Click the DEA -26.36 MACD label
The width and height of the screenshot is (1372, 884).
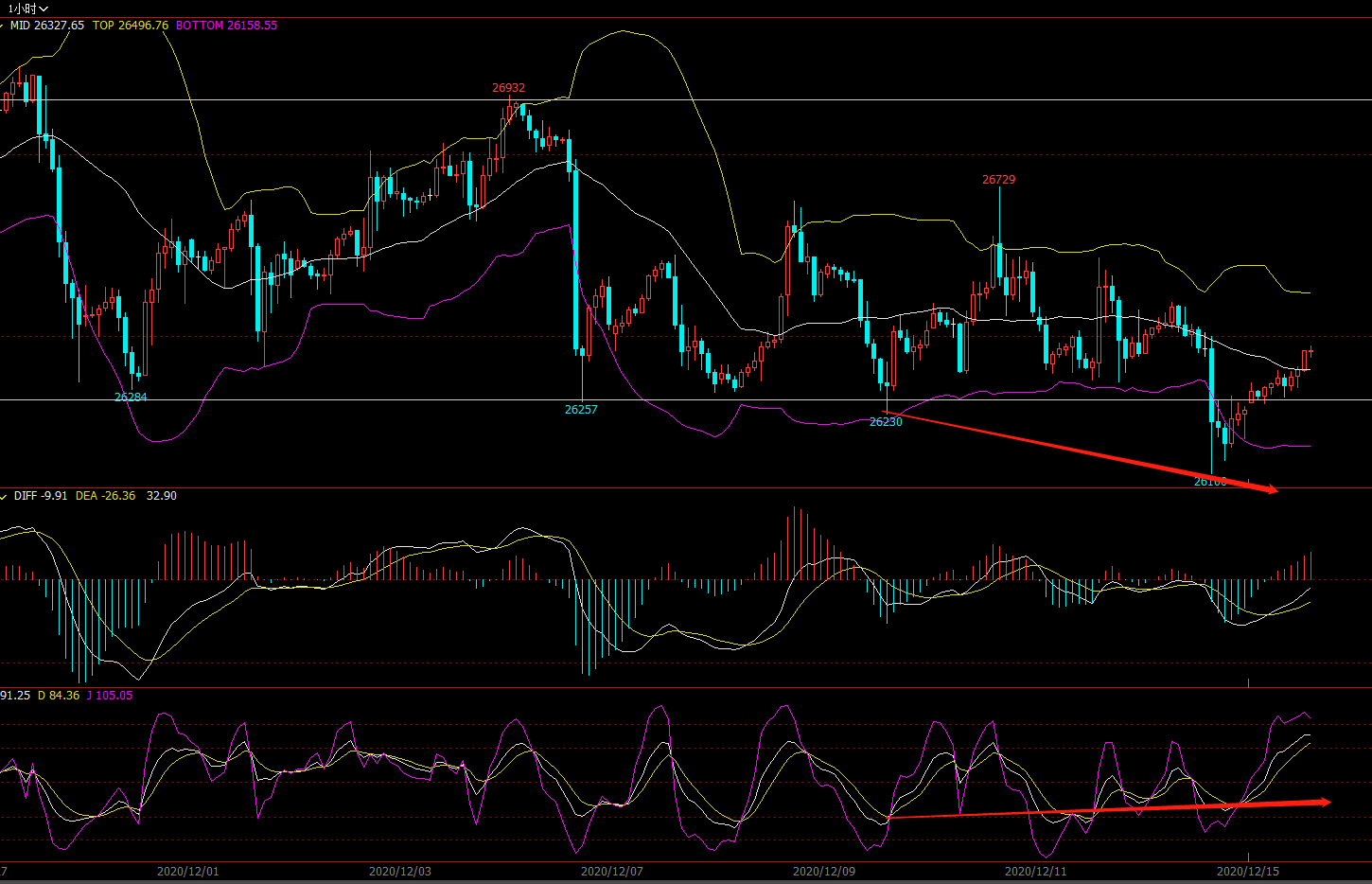point(105,496)
